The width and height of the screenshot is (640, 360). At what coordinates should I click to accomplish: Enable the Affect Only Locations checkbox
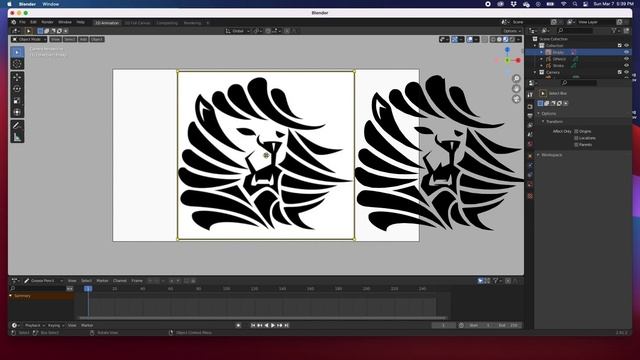576,138
